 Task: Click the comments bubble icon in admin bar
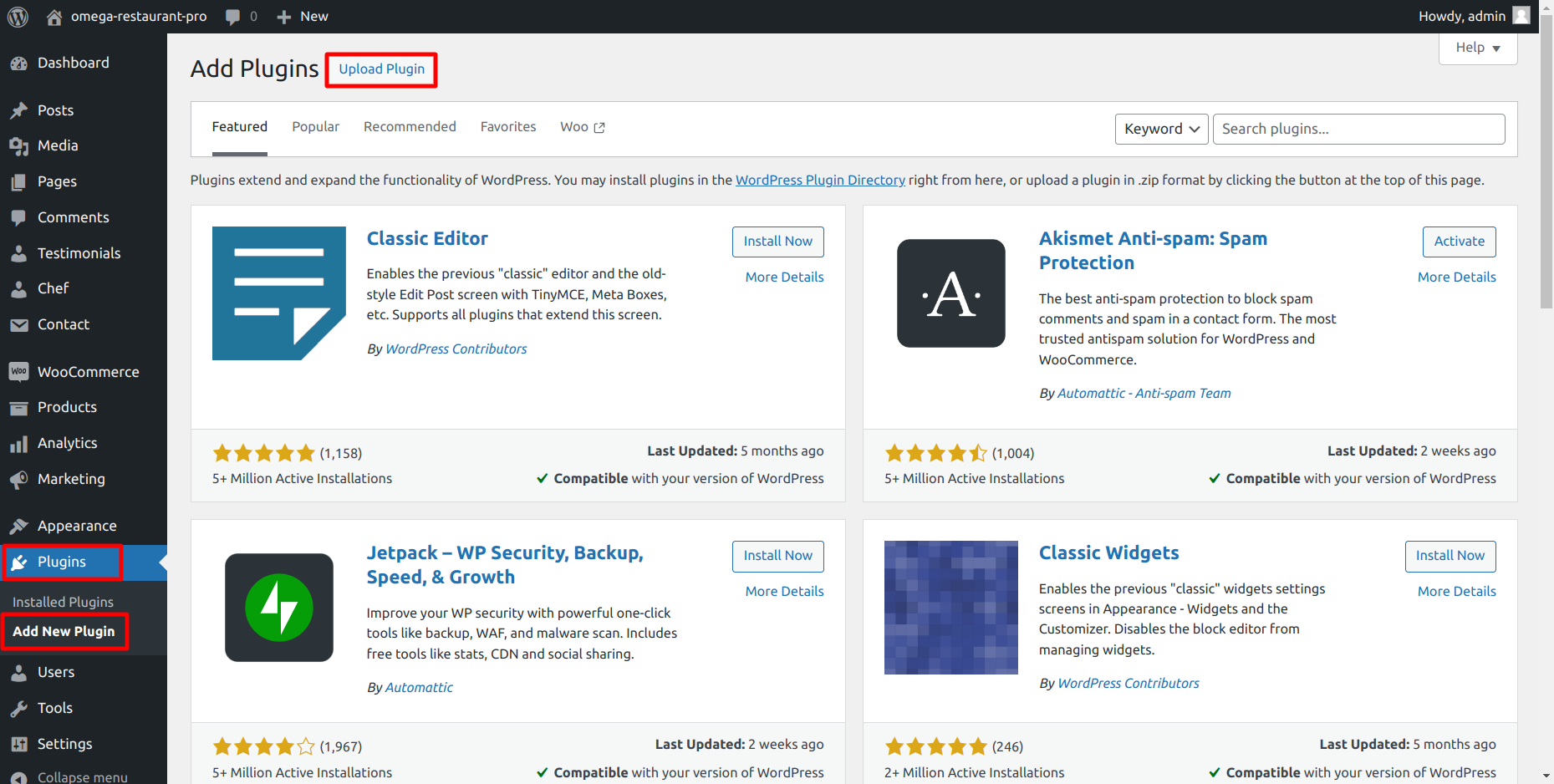[x=233, y=17]
